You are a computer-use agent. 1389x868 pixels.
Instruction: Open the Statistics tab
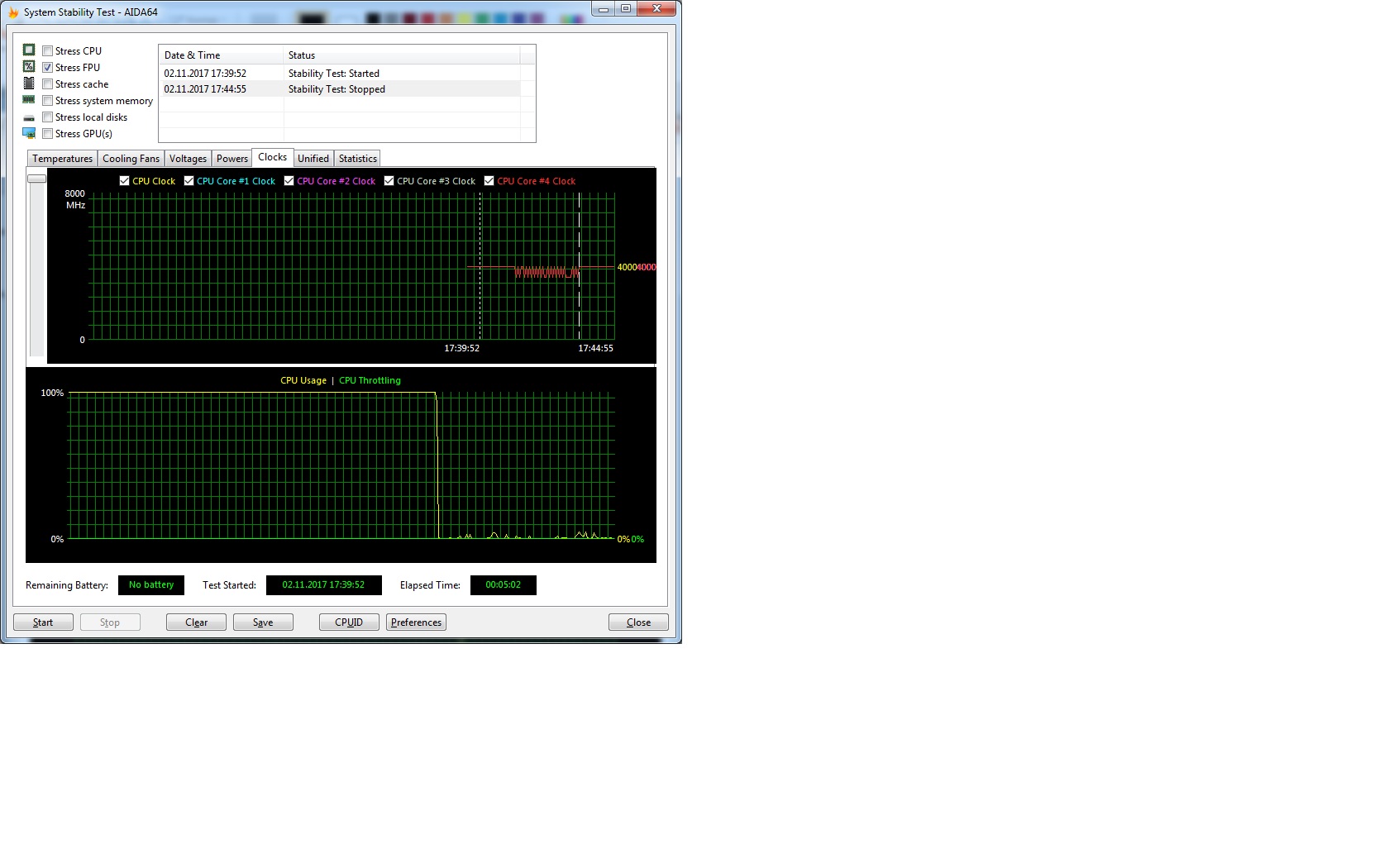[x=357, y=159]
